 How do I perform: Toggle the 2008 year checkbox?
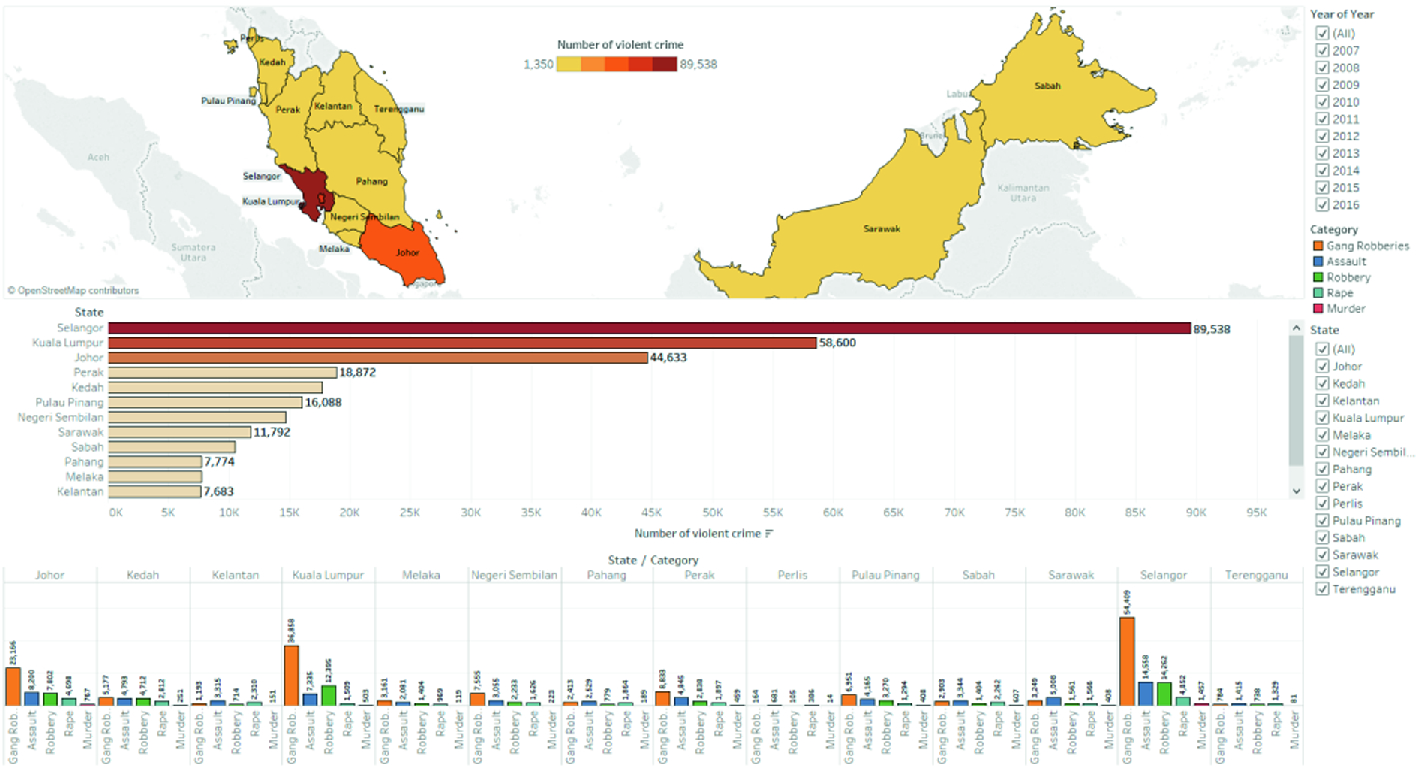click(x=1322, y=68)
